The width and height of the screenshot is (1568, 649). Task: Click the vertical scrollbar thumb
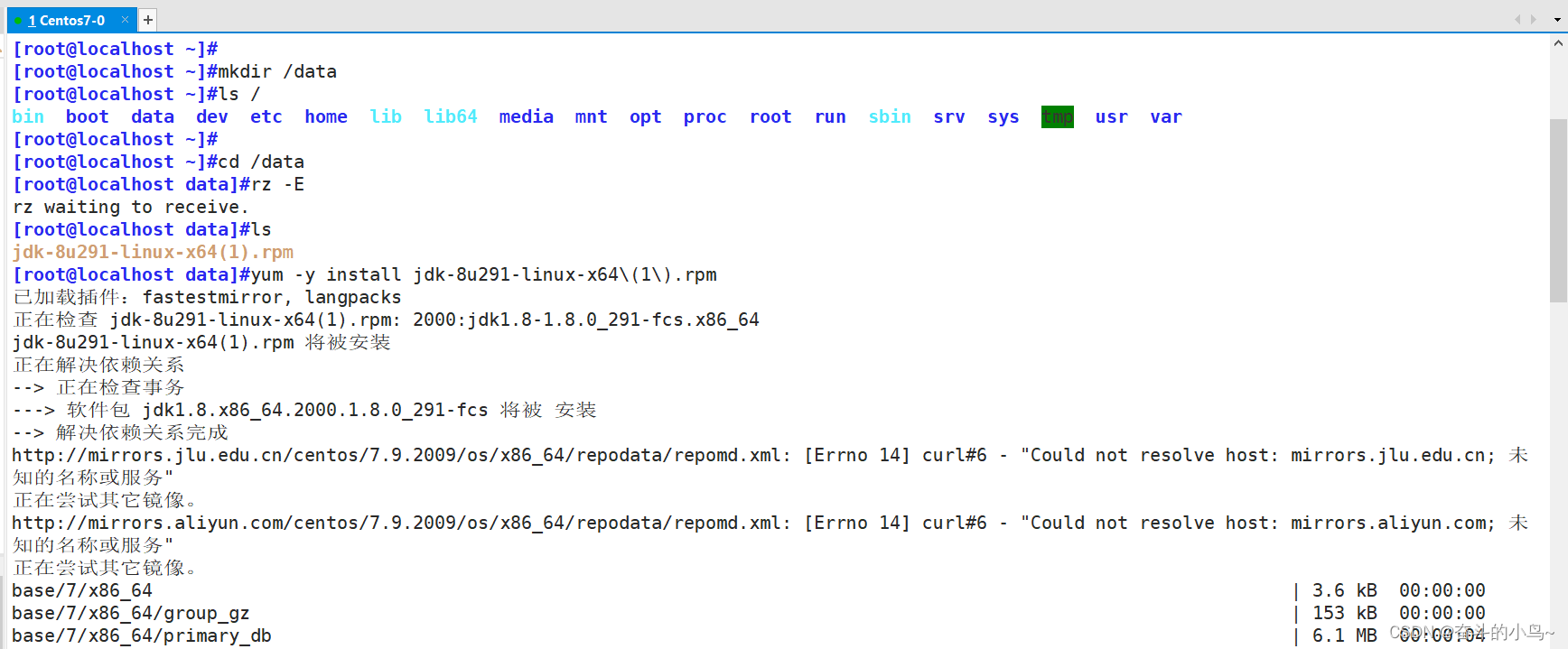click(x=1558, y=209)
